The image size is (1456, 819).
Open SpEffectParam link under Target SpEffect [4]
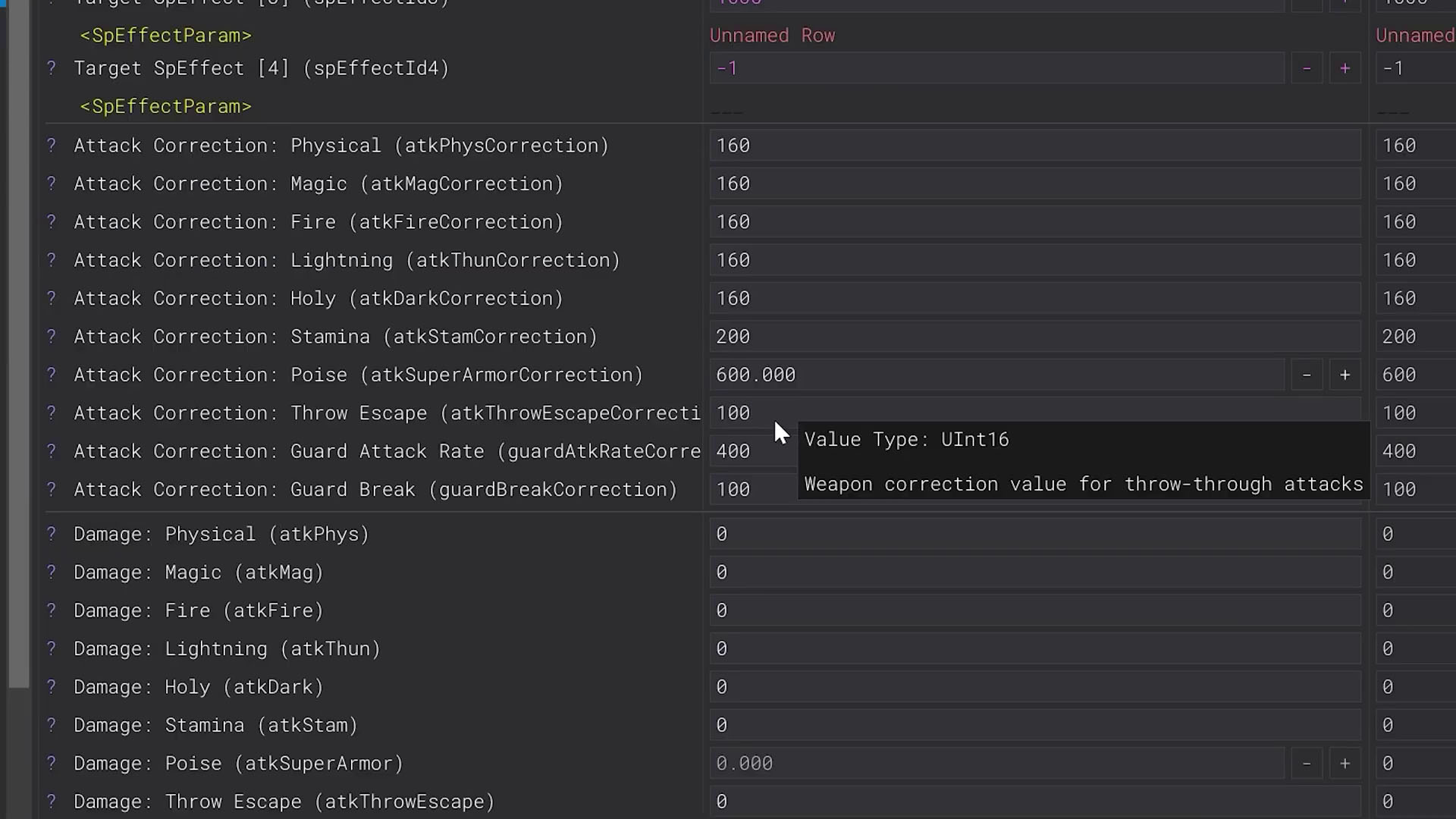165,107
